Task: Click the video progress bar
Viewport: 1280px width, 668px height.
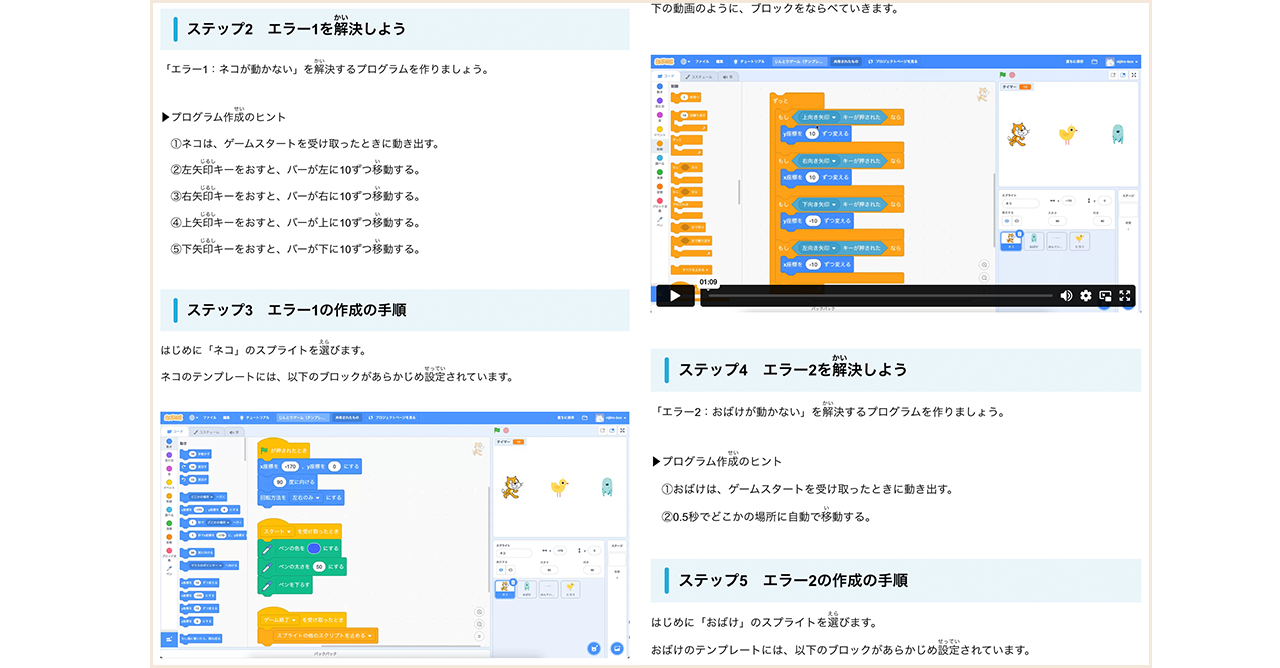Action: point(880,296)
